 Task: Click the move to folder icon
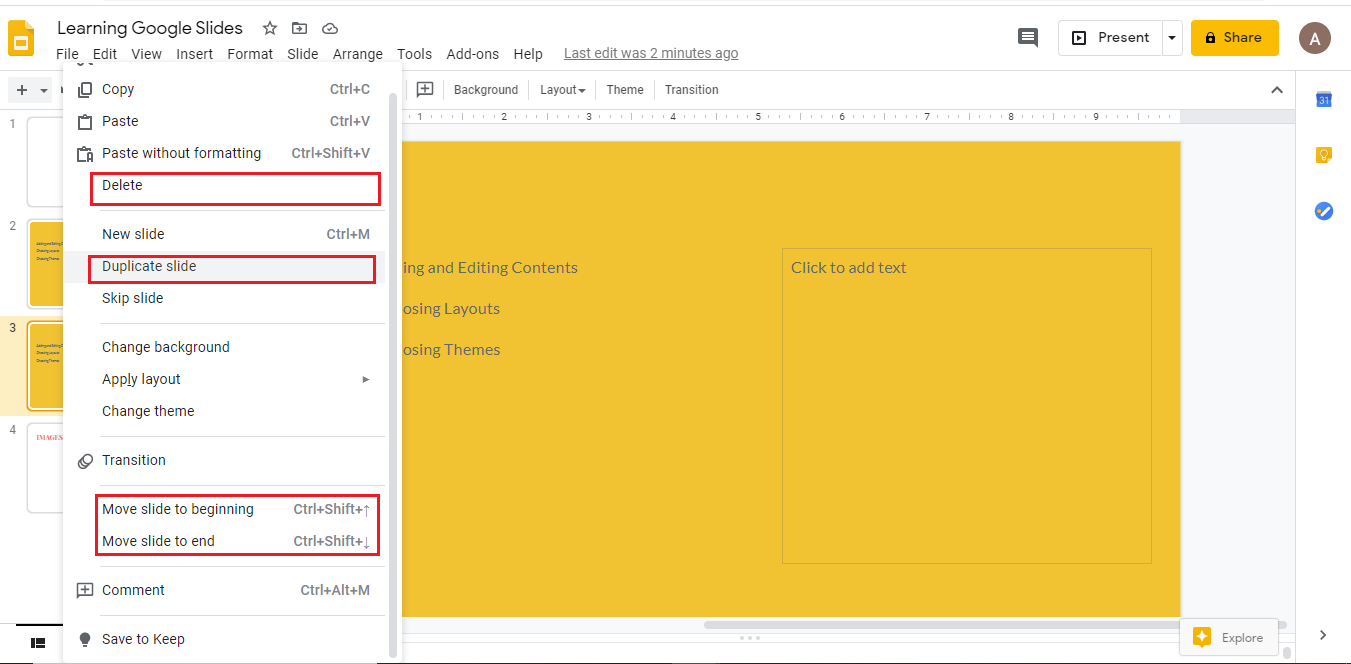(299, 28)
